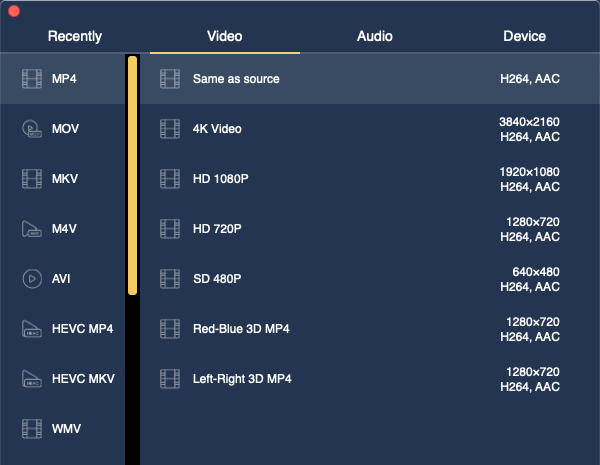Switch to the Recently tab
The image size is (600, 465).
75,37
